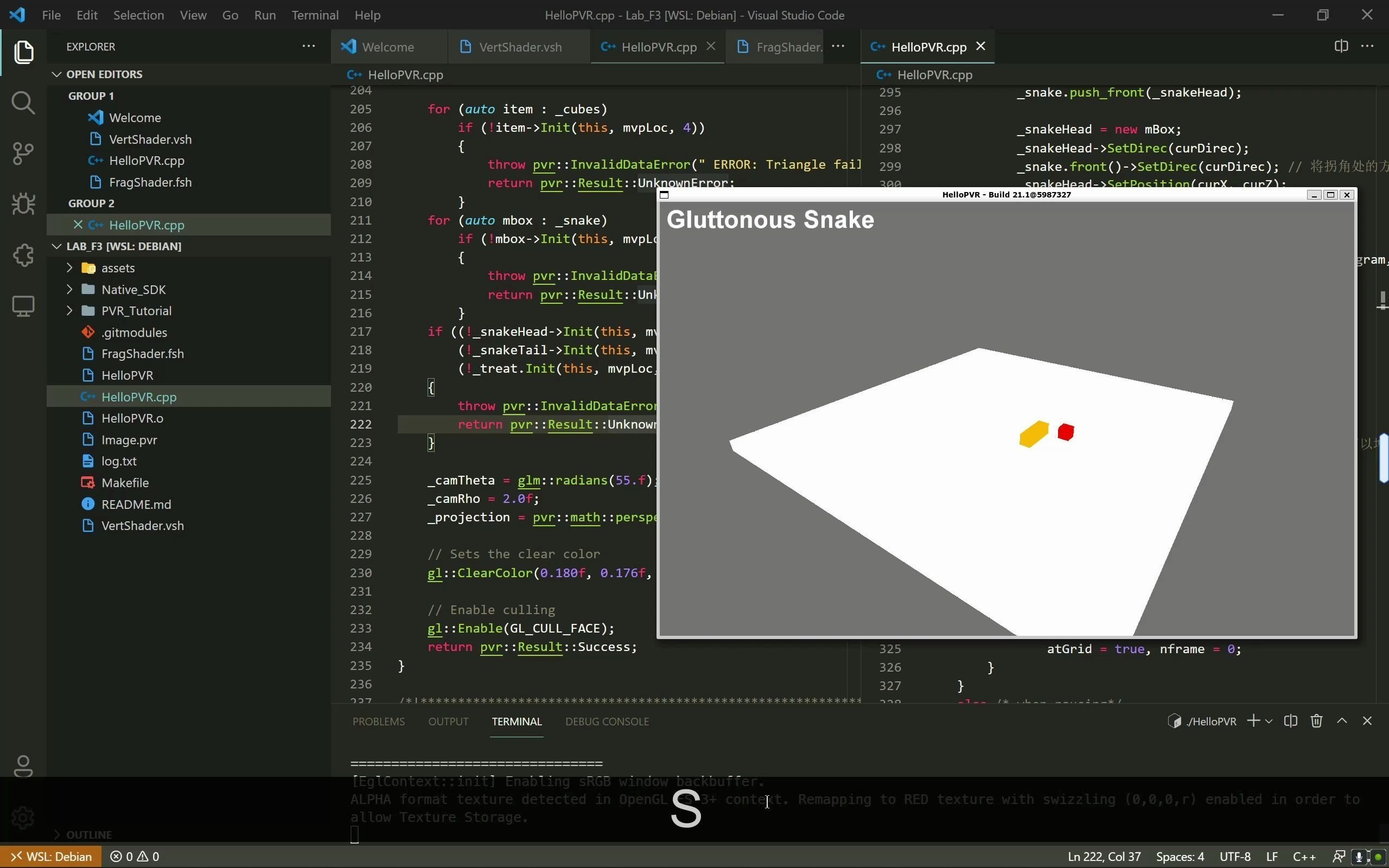The height and width of the screenshot is (868, 1389).
Task: Split the terminal panel
Action: point(1290,721)
